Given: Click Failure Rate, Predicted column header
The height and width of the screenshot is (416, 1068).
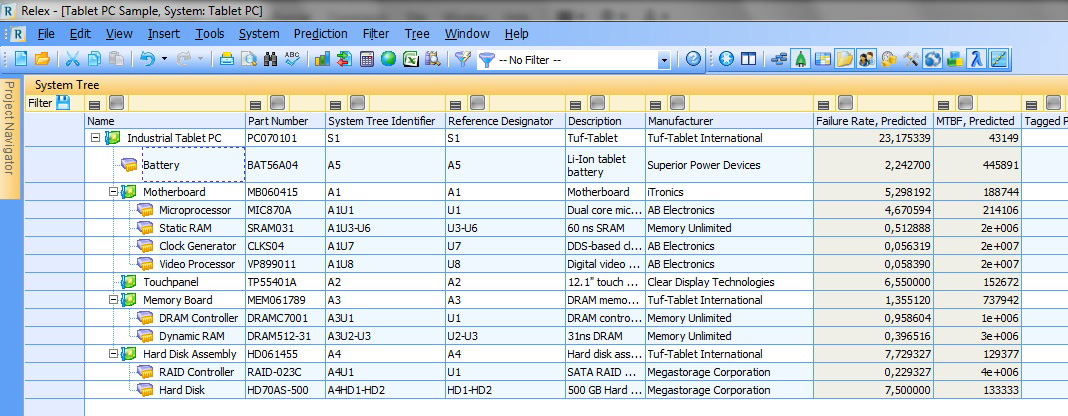Looking at the screenshot, I should (873, 121).
